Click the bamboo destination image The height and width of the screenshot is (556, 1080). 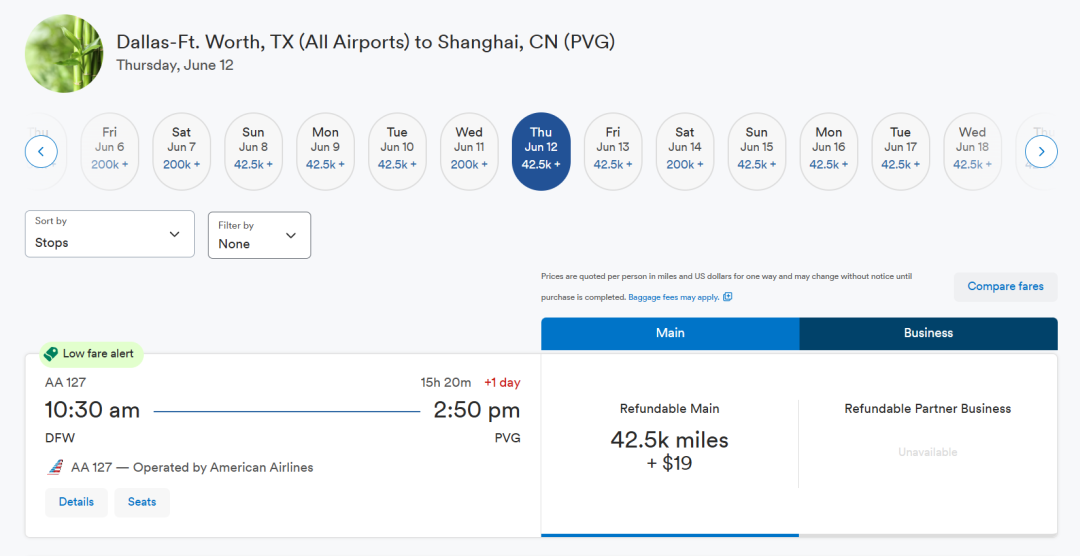click(x=64, y=54)
